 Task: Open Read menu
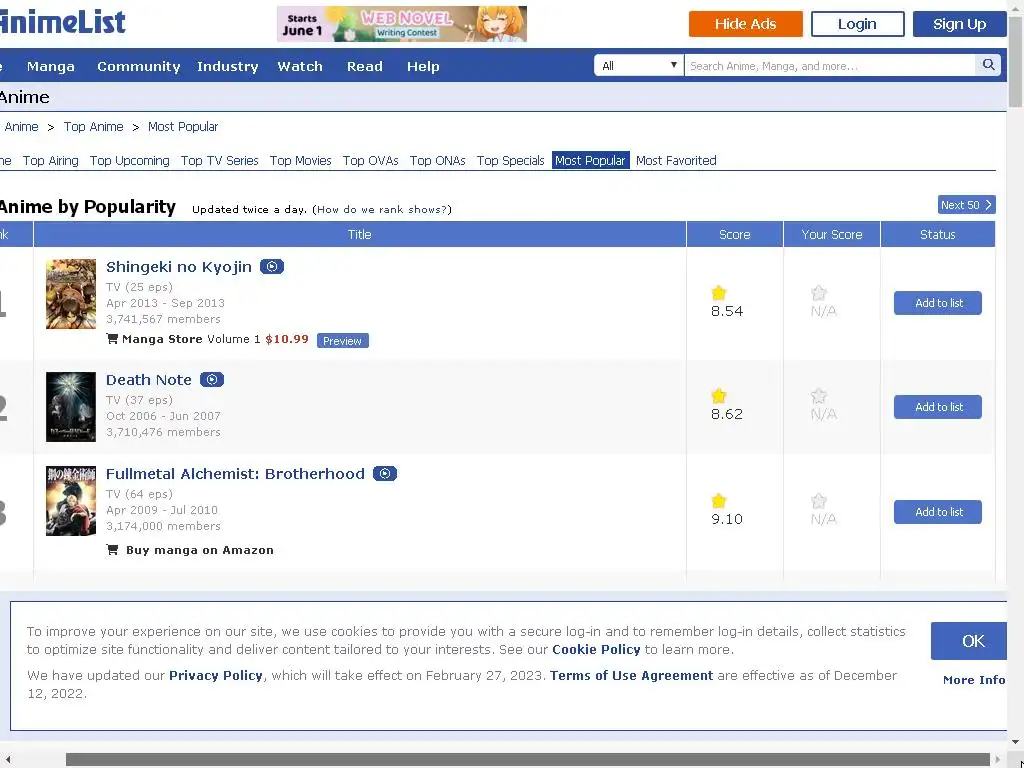pos(364,67)
